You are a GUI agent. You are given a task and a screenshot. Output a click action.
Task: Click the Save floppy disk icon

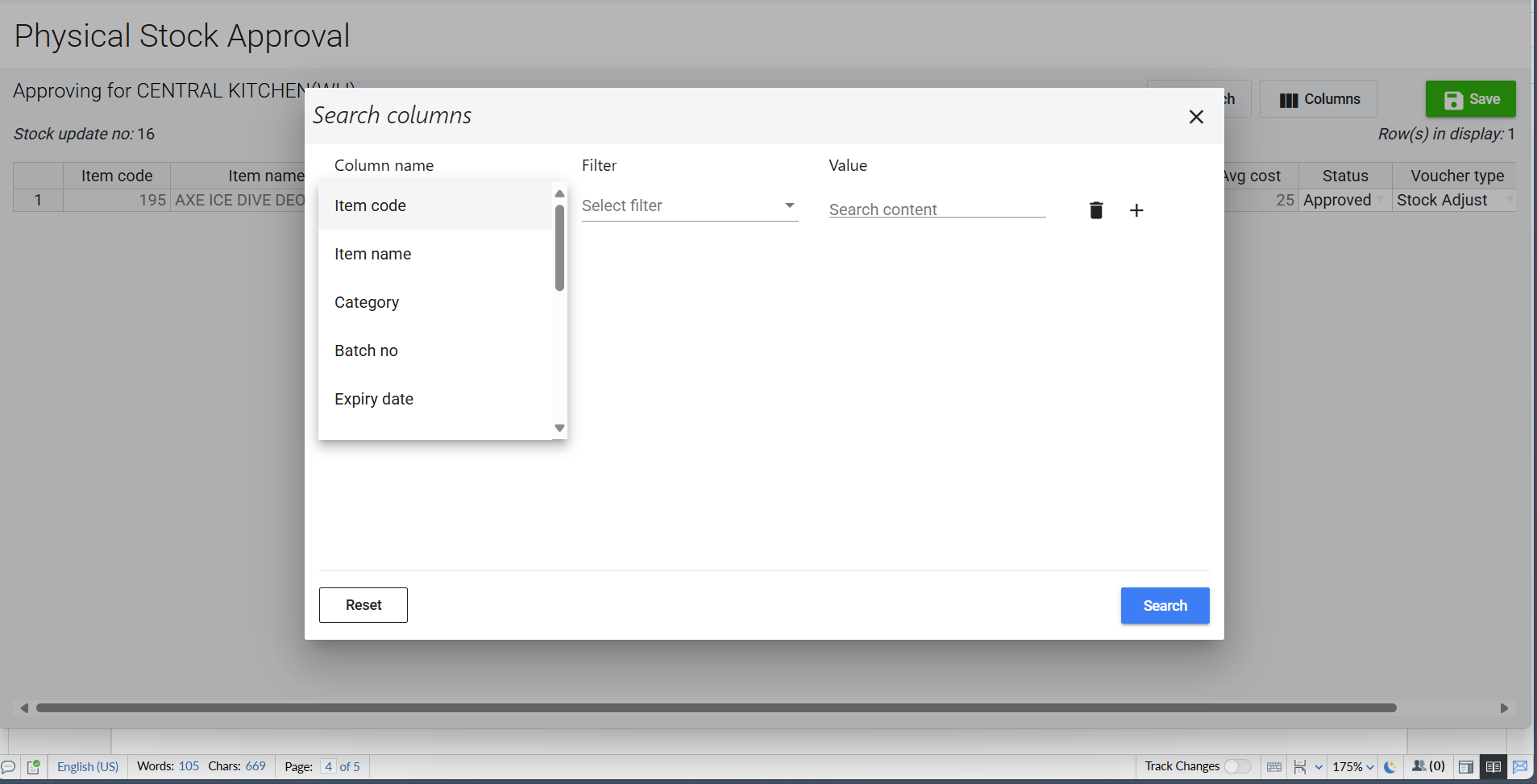[1453, 100]
